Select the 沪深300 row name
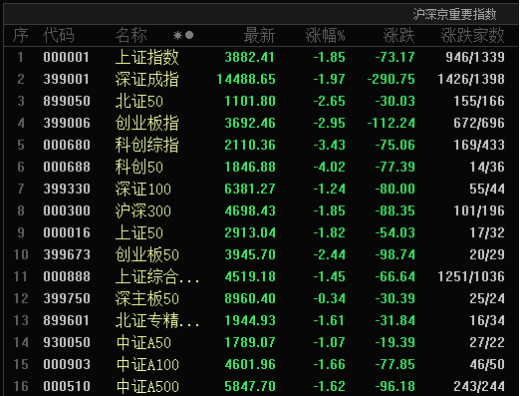This screenshot has height=396, width=520. (x=143, y=211)
